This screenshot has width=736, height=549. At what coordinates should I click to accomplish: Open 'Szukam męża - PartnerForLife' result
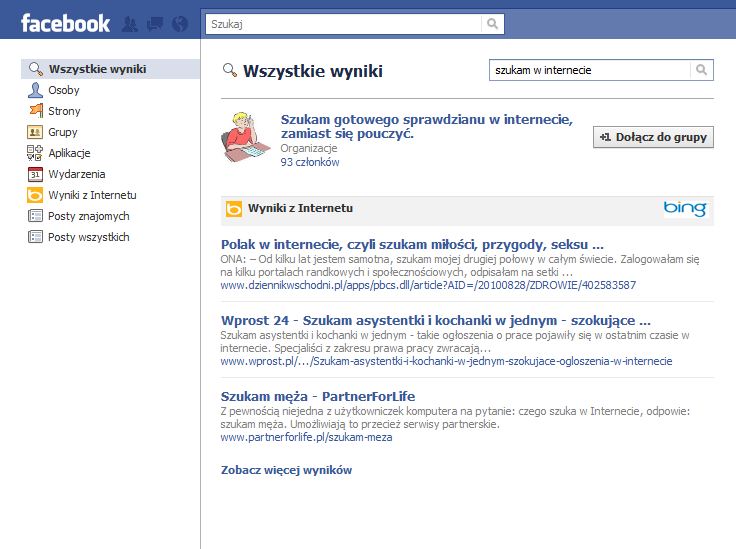pyautogui.click(x=309, y=396)
